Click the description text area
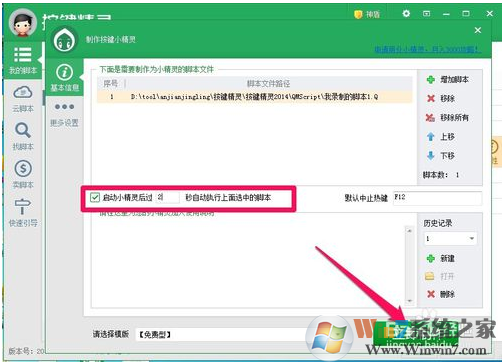The width and height of the screenshot is (503, 364). click(x=248, y=262)
